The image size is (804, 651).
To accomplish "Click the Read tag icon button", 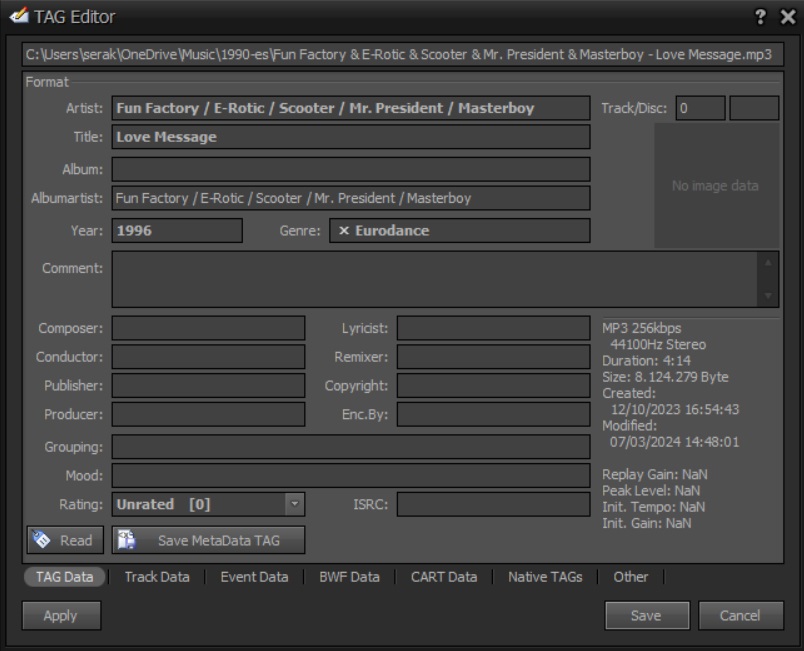I will click(63, 540).
